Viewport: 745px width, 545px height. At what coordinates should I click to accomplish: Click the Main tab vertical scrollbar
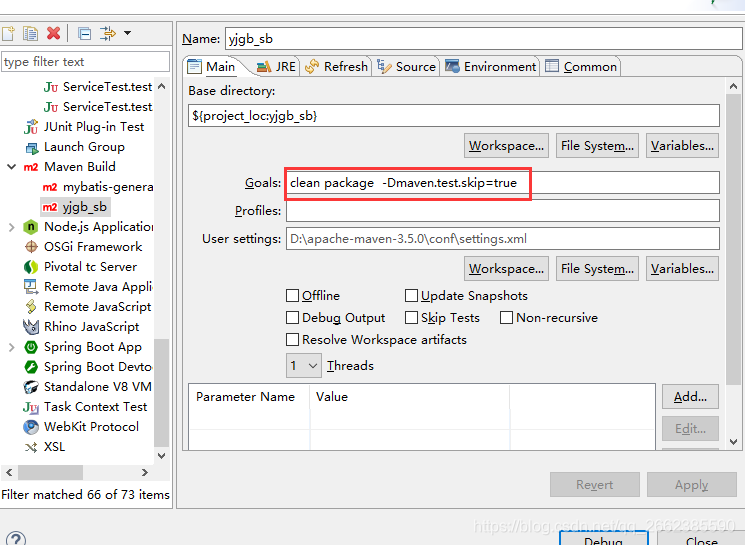click(x=733, y=238)
